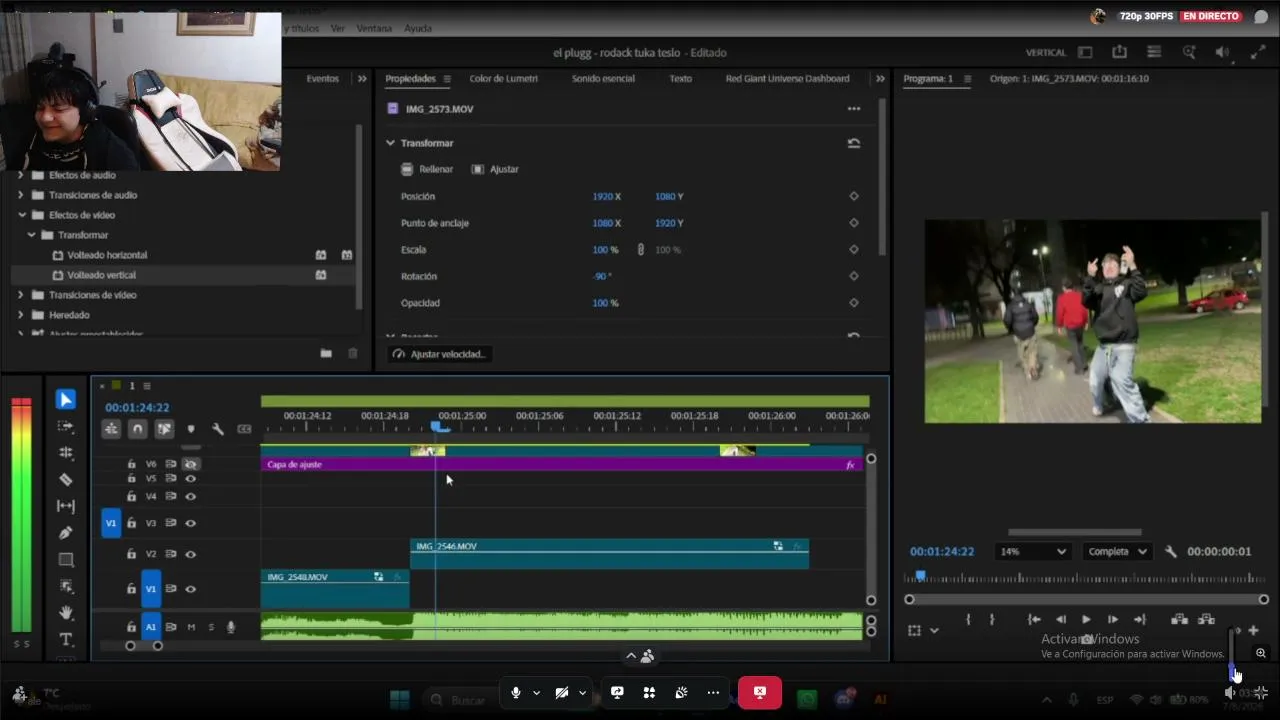The width and height of the screenshot is (1280, 720).
Task: Toggle timeline snapping magnet
Action: click(x=138, y=429)
